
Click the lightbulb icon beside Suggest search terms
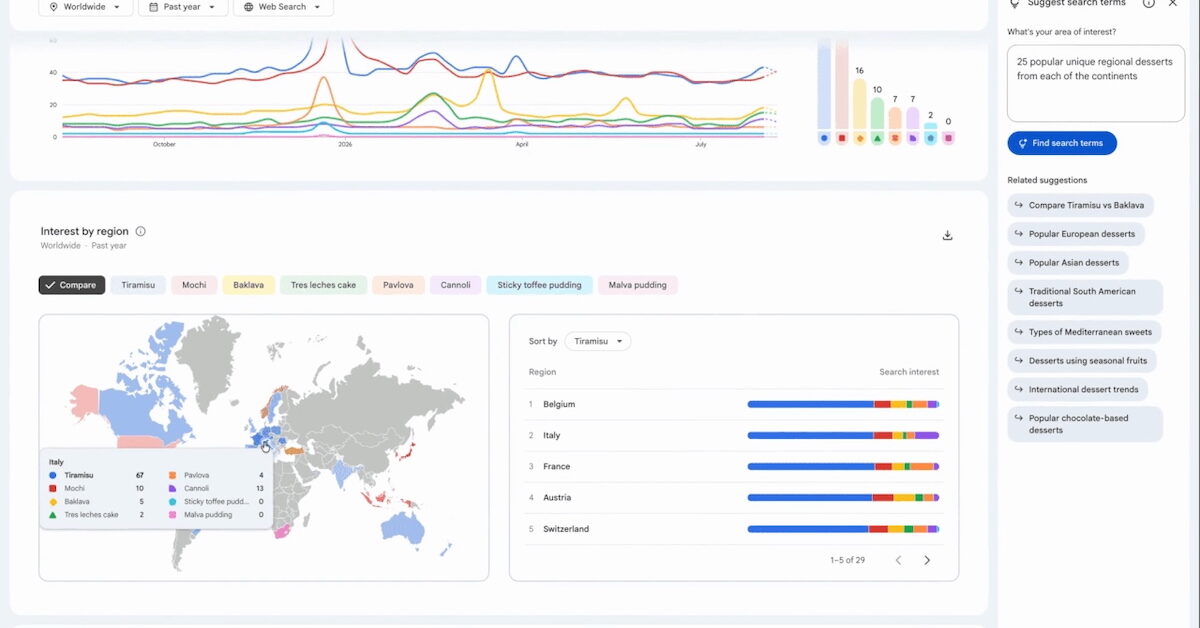coord(1014,4)
